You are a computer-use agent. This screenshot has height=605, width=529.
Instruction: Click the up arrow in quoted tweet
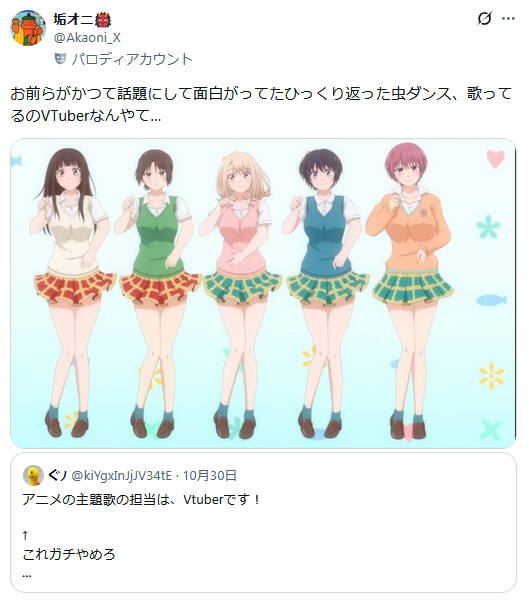pos(25,535)
